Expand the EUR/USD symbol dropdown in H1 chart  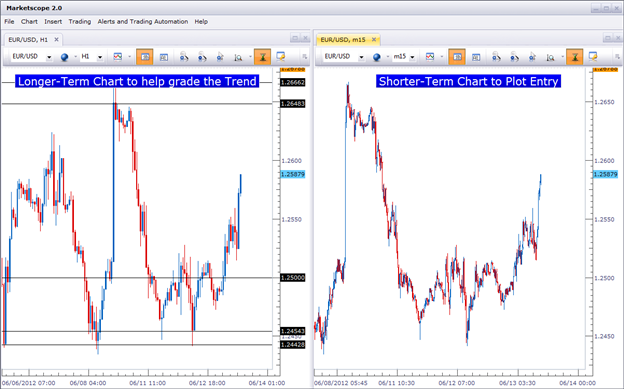pyautogui.click(x=49, y=57)
